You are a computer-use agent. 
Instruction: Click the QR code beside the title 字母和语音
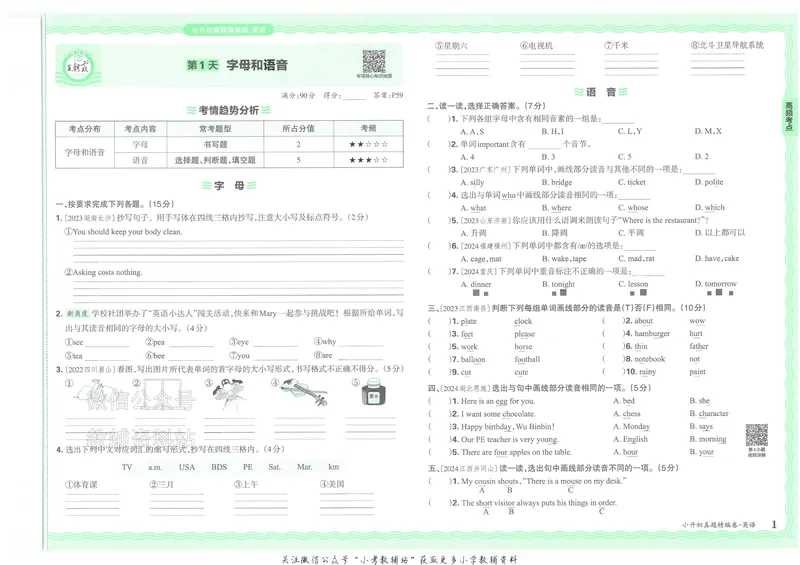pos(374,62)
